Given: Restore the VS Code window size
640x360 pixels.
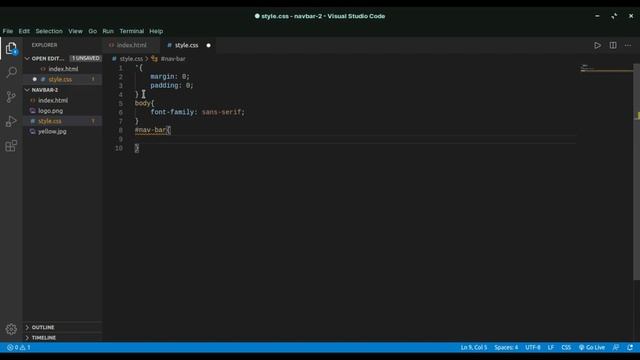Looking at the screenshot, I should pyautogui.click(x=614, y=16).
